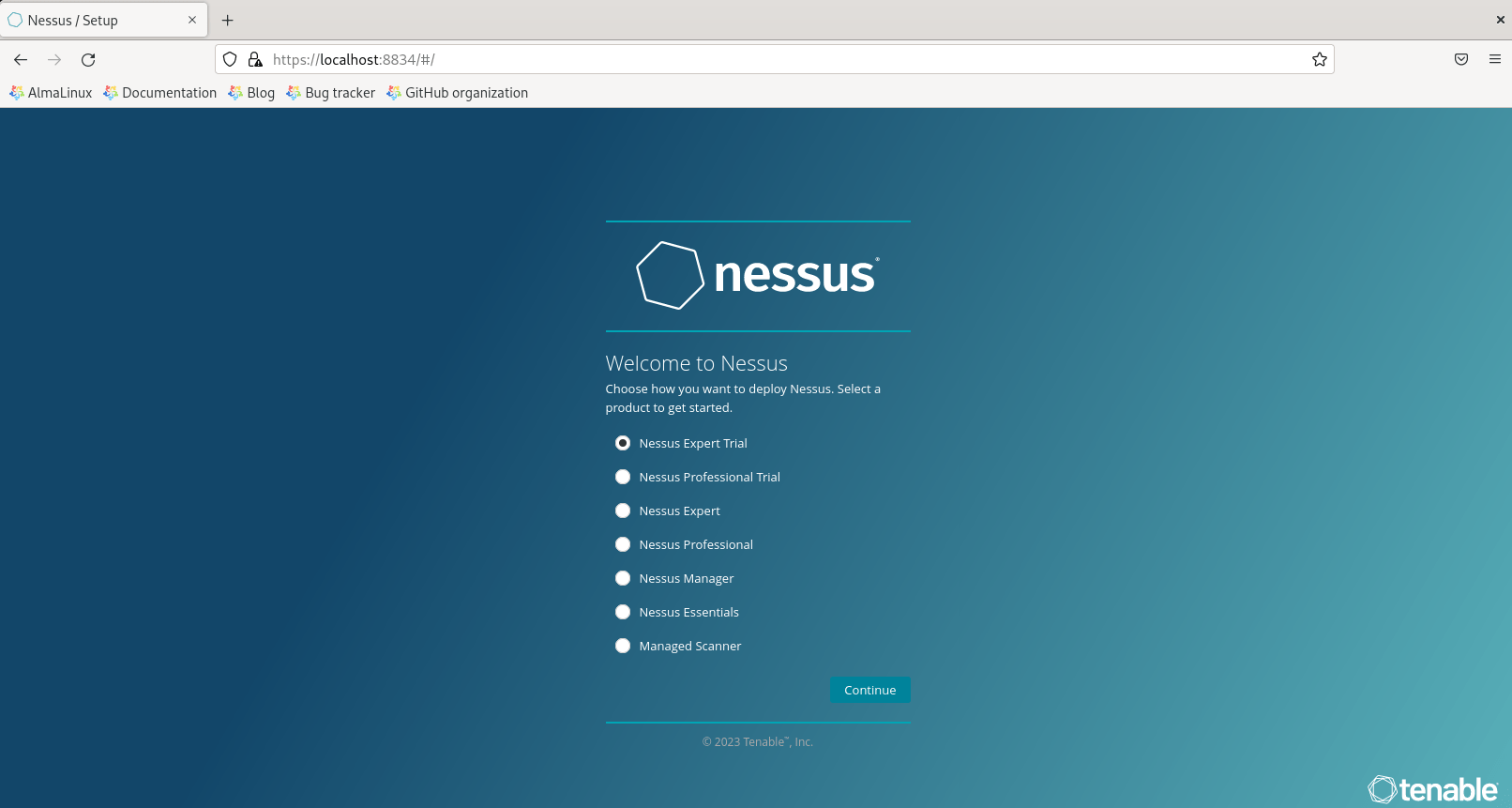Choose the Nessus Professional radio button
Screen dimensions: 1512x808
tap(623, 544)
